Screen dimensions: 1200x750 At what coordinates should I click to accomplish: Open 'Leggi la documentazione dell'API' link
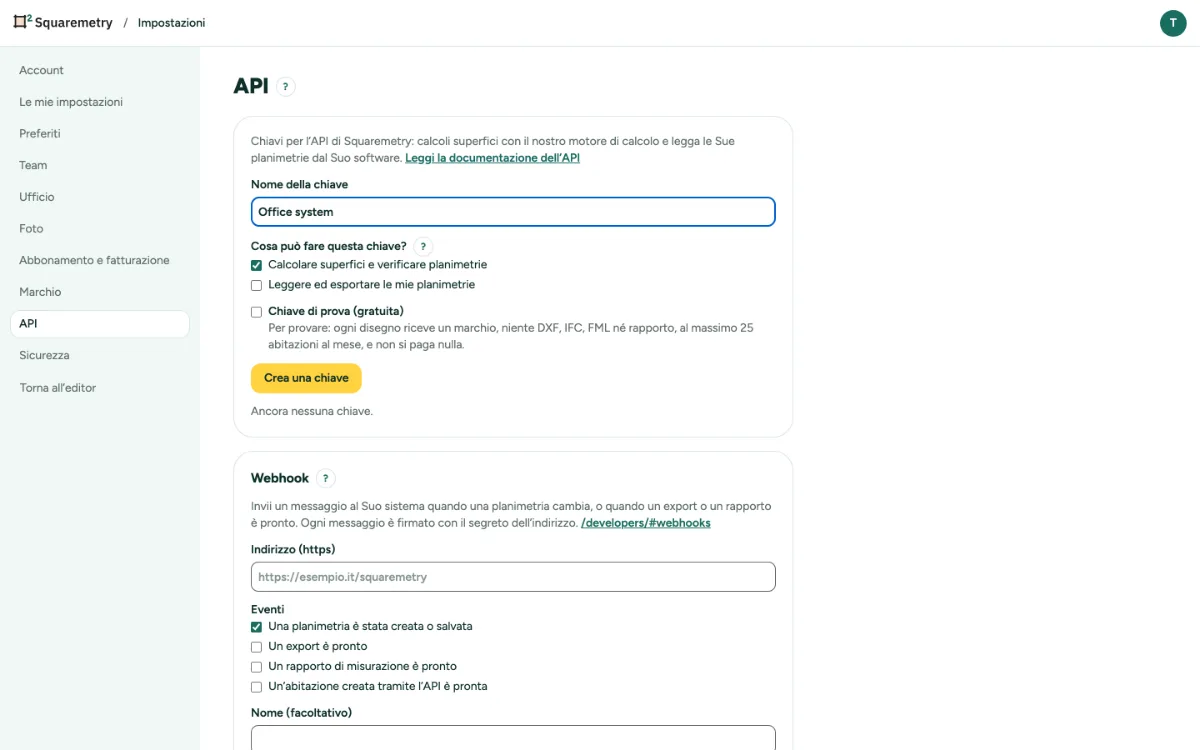click(x=492, y=158)
